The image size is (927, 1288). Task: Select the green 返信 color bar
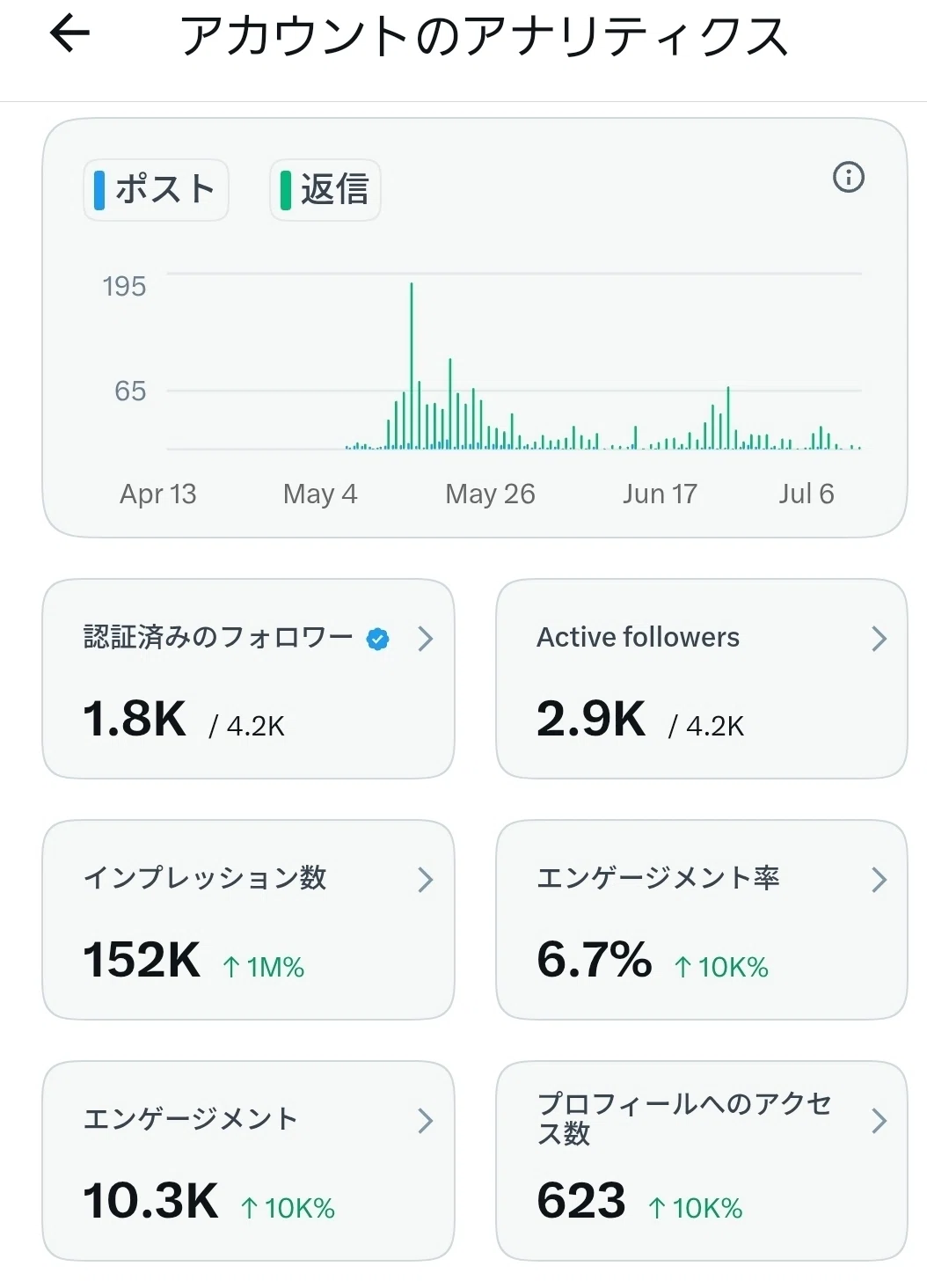coord(286,190)
